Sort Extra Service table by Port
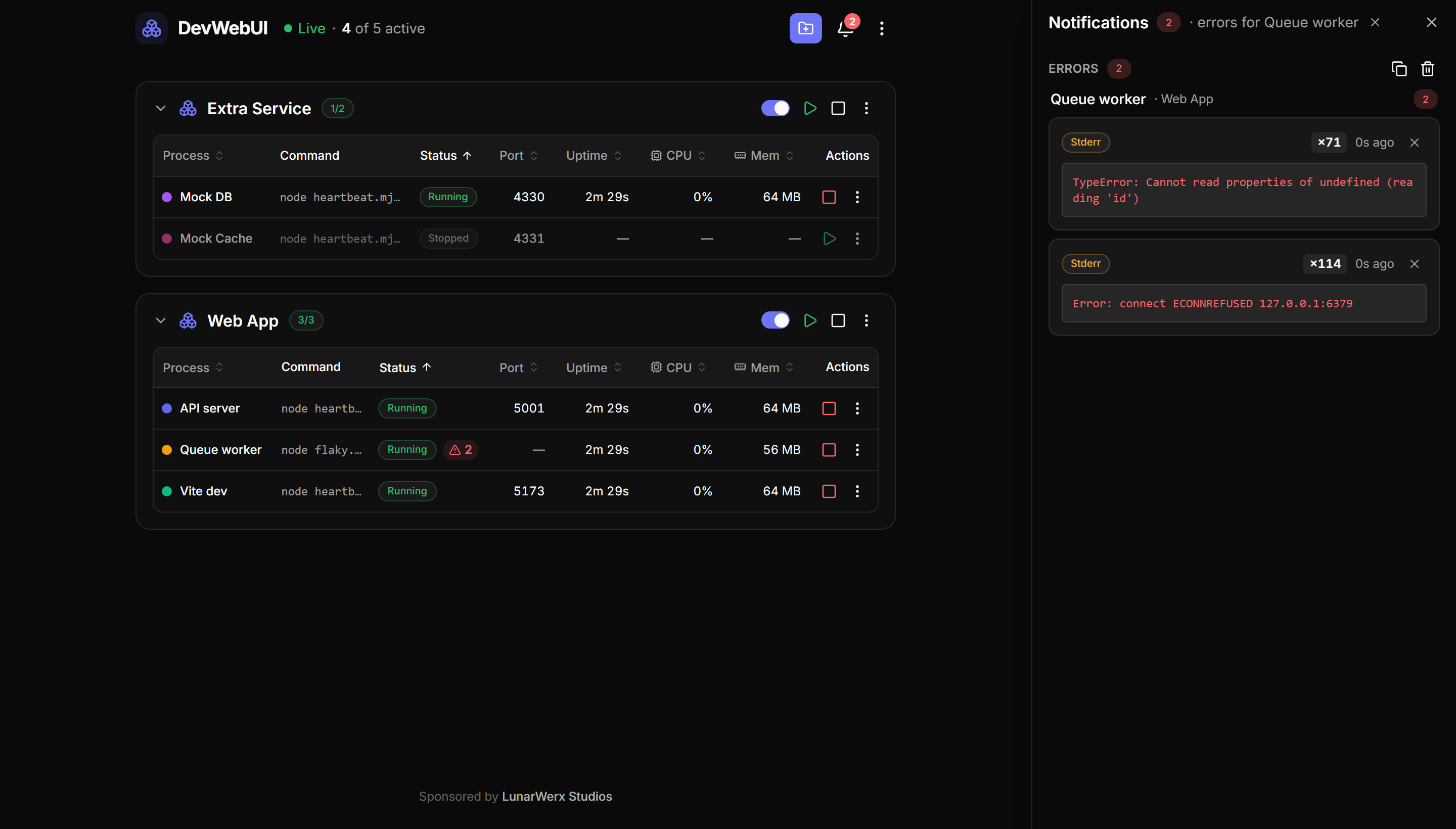1456x829 pixels. pyautogui.click(x=518, y=156)
